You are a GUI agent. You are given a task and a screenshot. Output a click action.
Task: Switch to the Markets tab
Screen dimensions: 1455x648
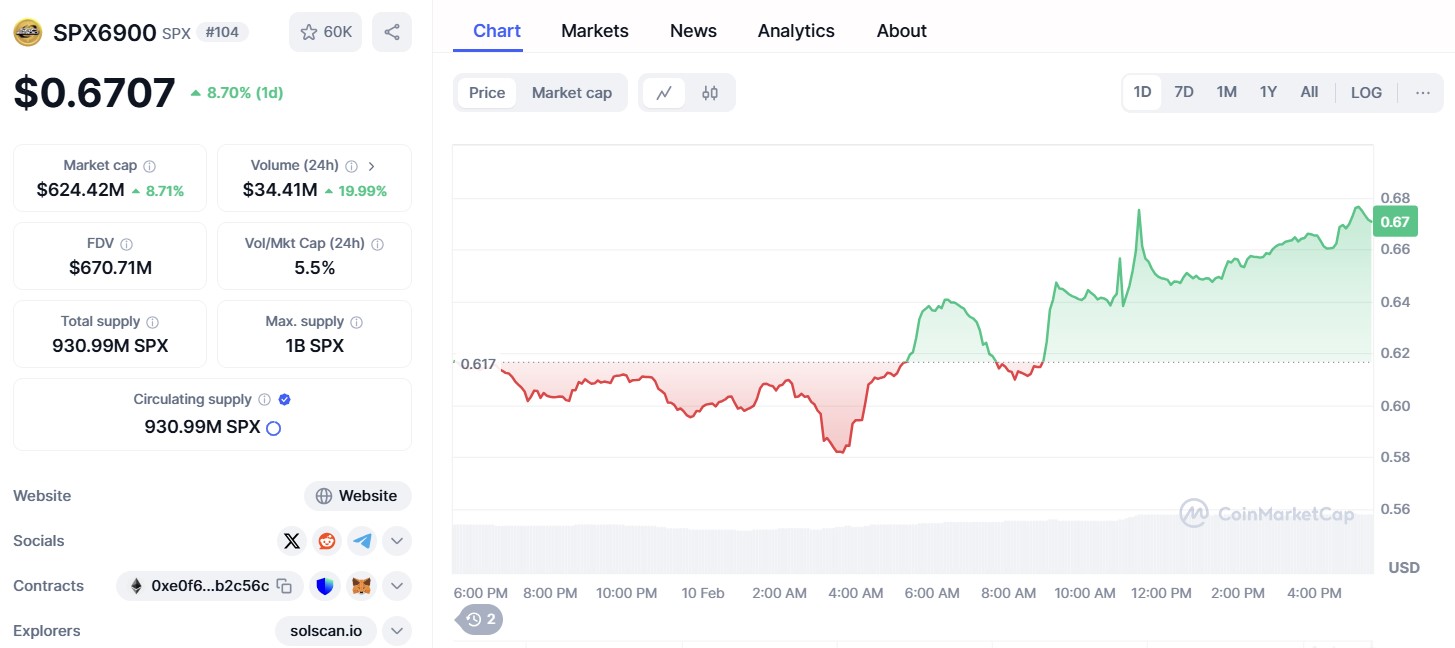point(594,31)
